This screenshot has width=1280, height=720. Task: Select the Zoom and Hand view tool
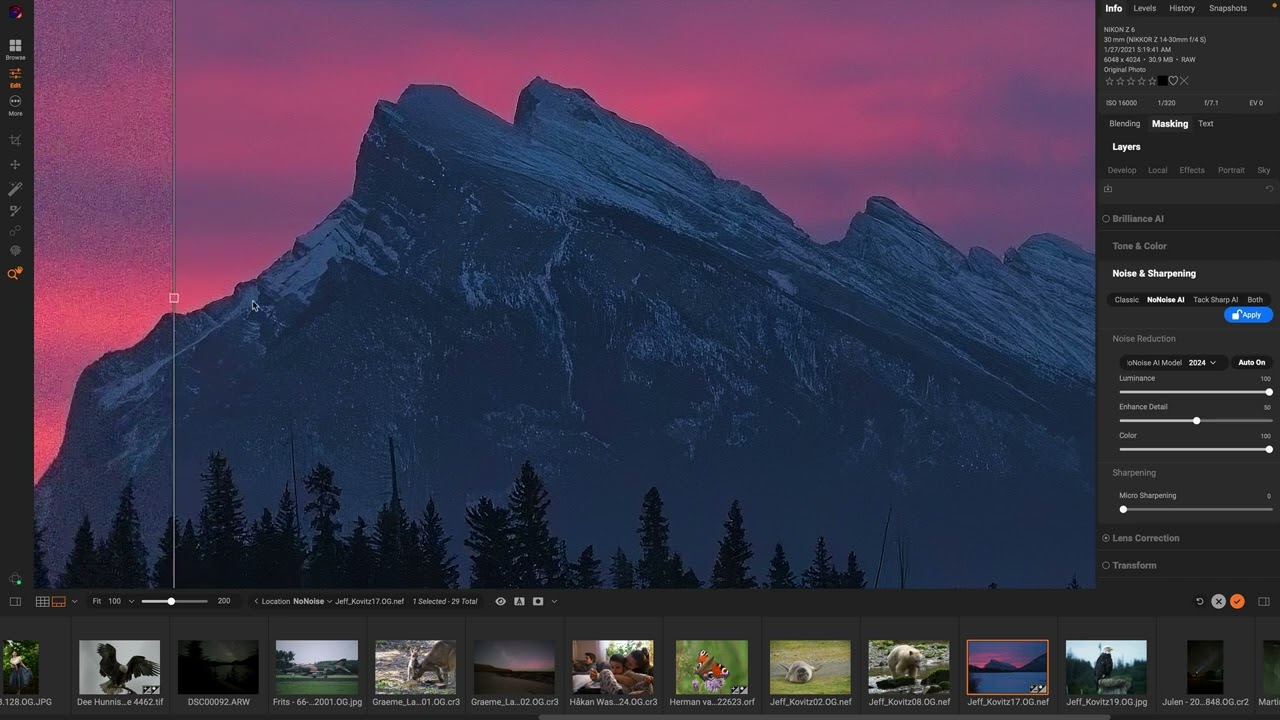[15, 273]
